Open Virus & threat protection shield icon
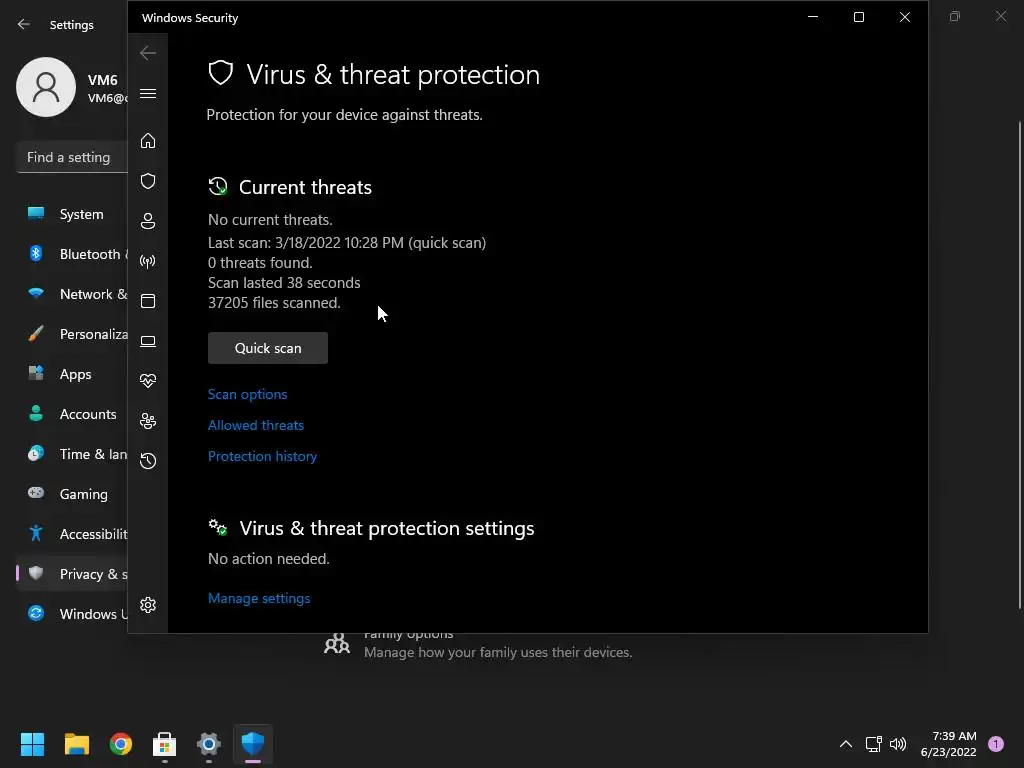This screenshot has height=768, width=1024. (148, 181)
